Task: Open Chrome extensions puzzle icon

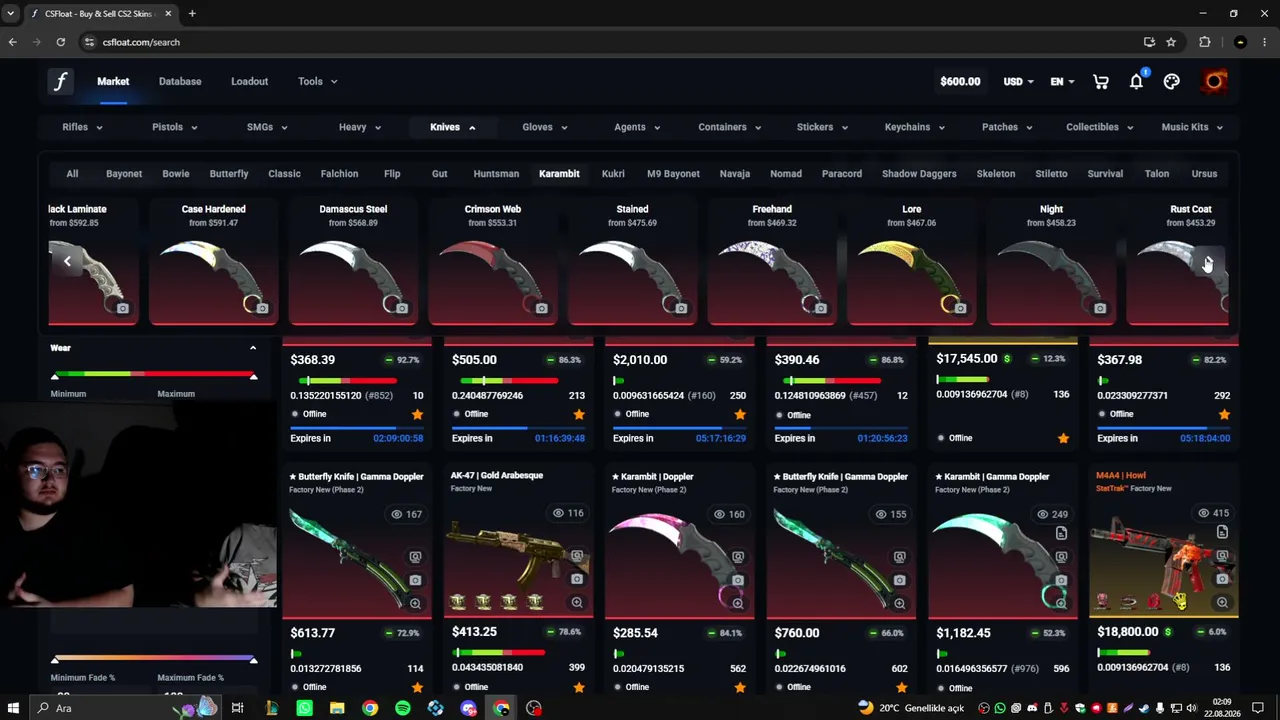Action: [1205, 42]
